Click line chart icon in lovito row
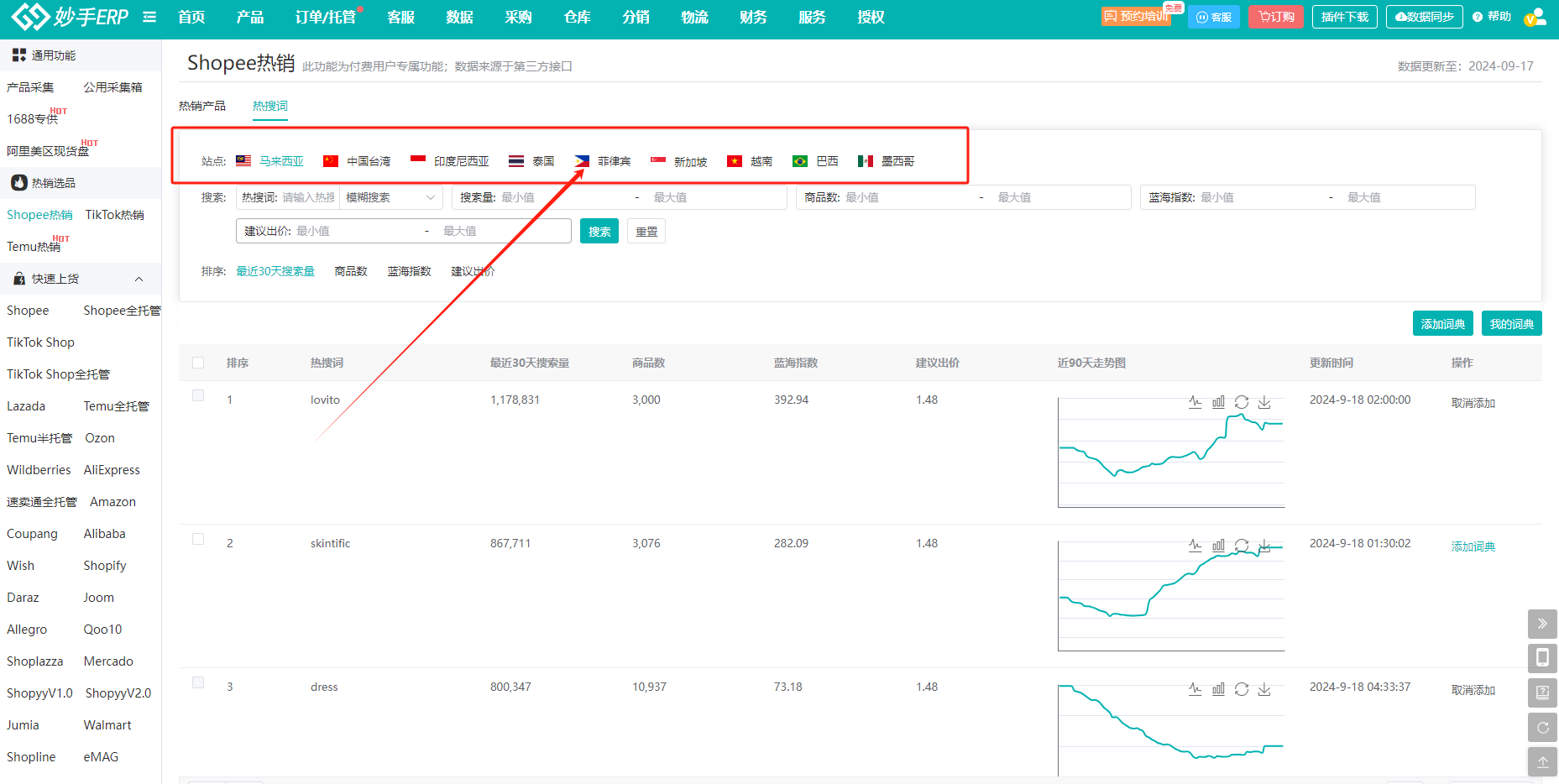 pyautogui.click(x=1195, y=402)
